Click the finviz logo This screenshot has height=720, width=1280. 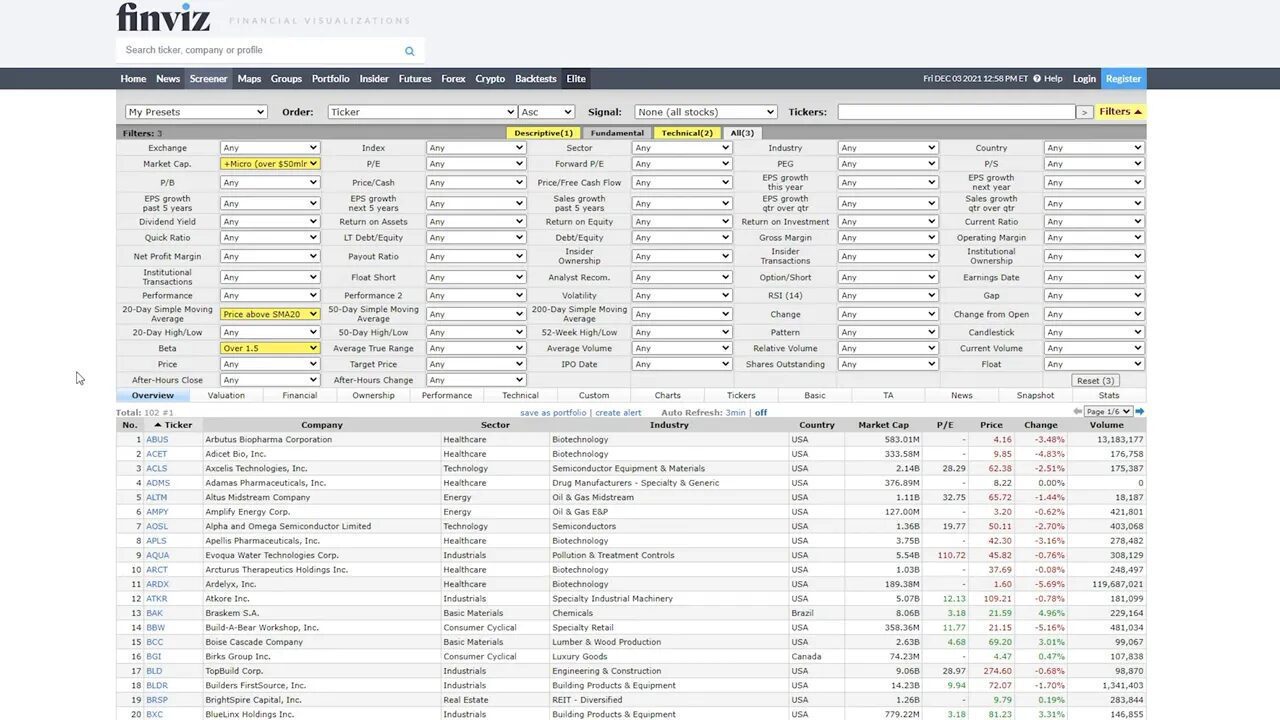coord(166,18)
